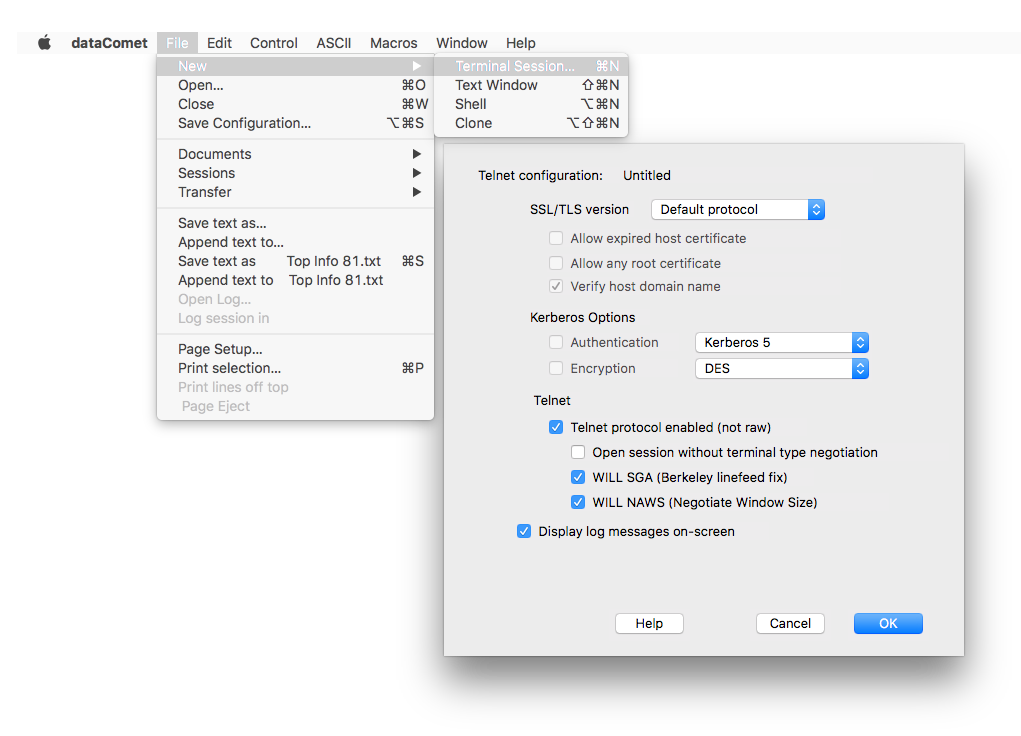
Task: Toggle Verify host domain name checkbox
Action: point(555,286)
